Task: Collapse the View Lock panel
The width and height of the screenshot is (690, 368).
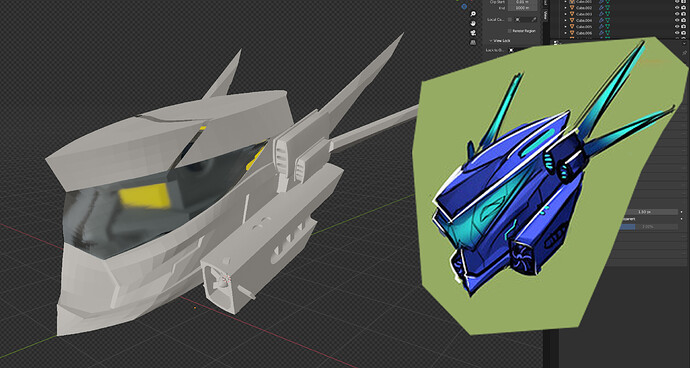Action: (x=500, y=40)
